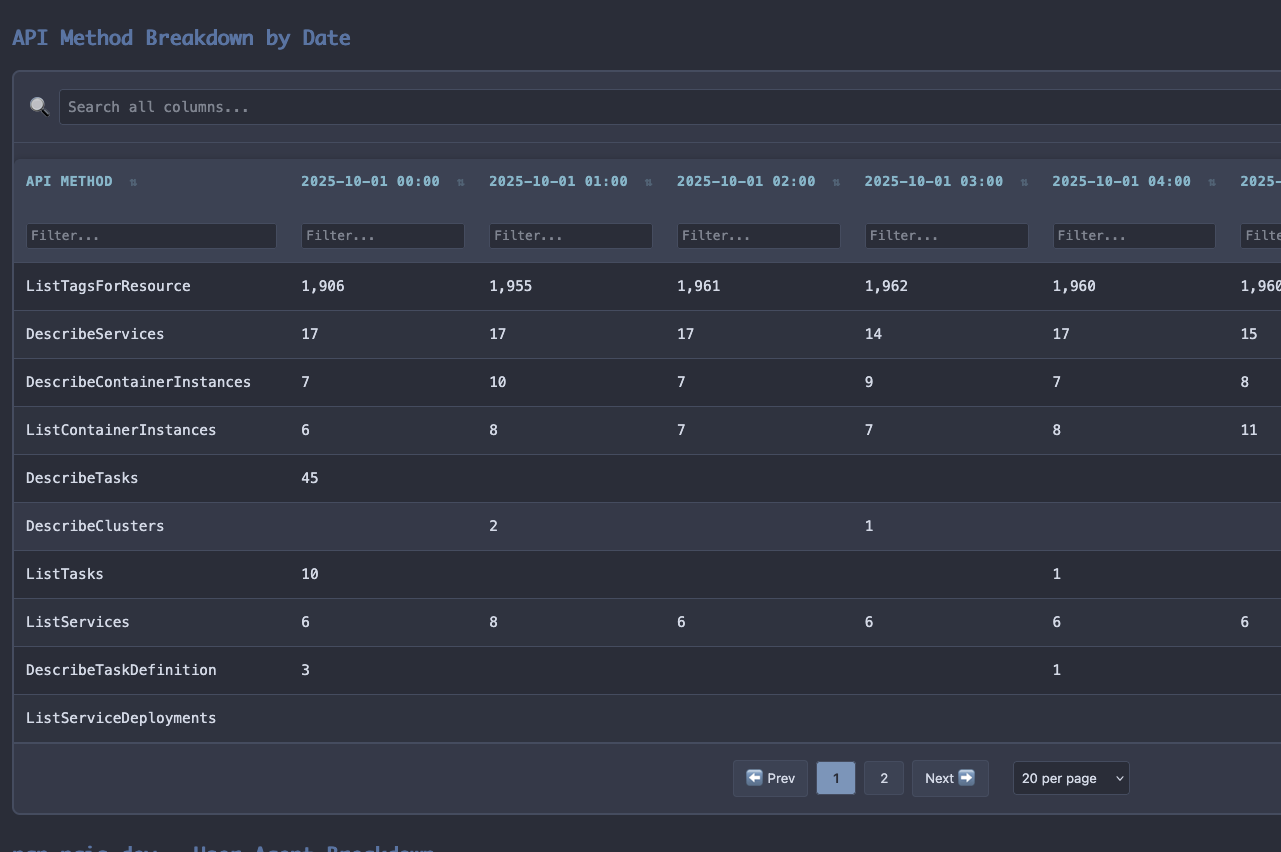This screenshot has height=852, width=1281.
Task: Select the ListTagsForResource row
Action: tap(108, 286)
